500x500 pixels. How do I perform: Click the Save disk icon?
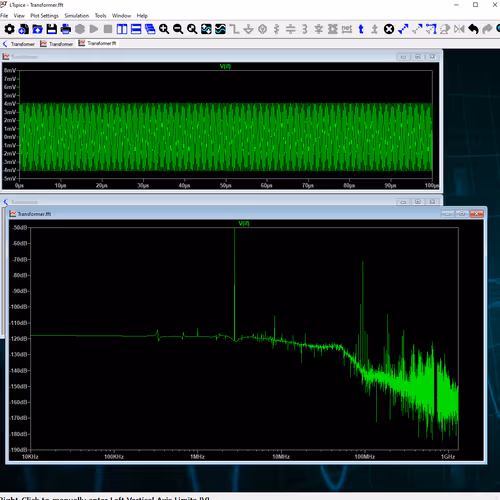click(x=52, y=29)
